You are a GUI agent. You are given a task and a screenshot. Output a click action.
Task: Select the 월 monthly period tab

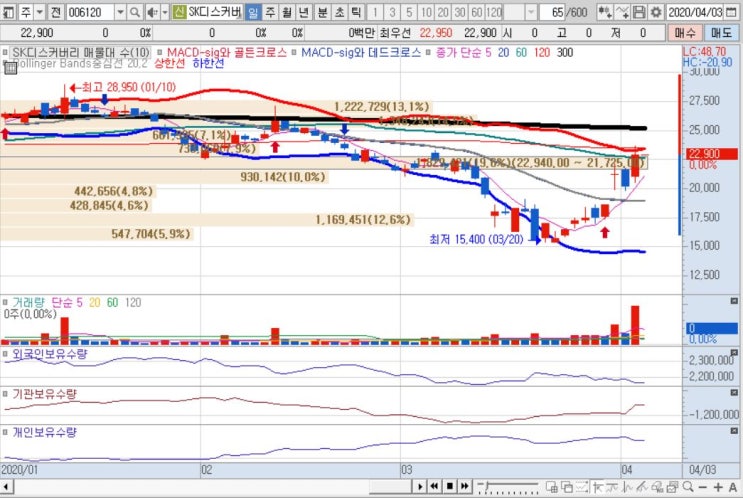coord(287,12)
